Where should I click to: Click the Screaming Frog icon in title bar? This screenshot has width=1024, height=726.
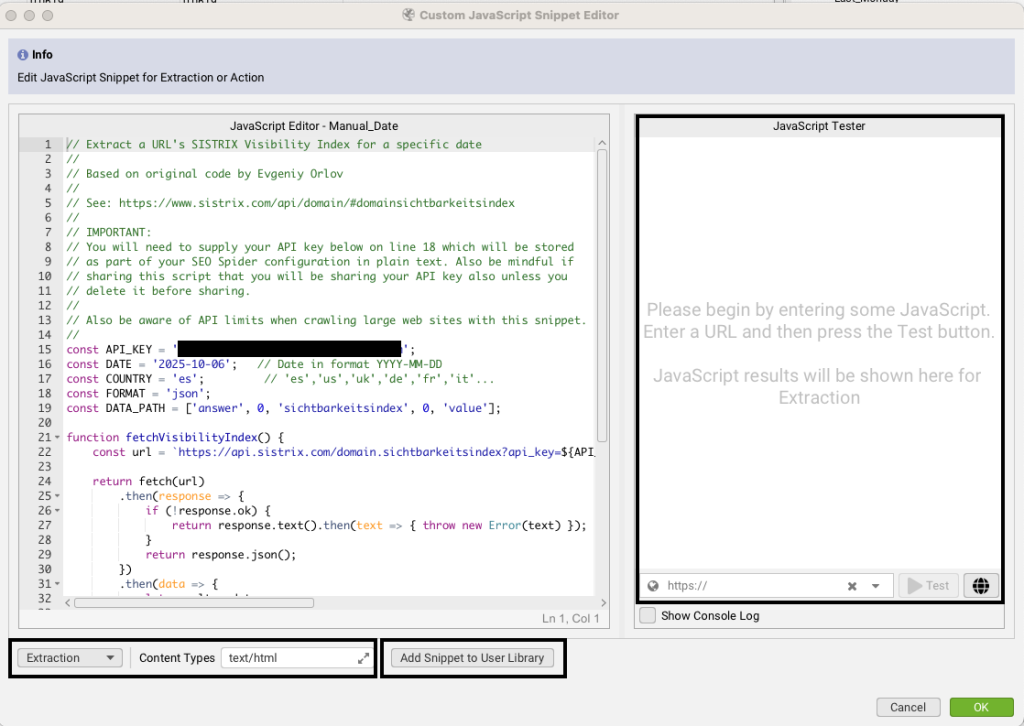[x=408, y=15]
